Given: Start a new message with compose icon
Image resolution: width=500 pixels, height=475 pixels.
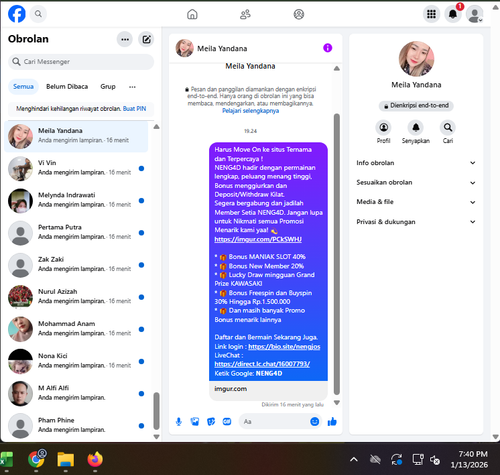Looking at the screenshot, I should 146,39.
